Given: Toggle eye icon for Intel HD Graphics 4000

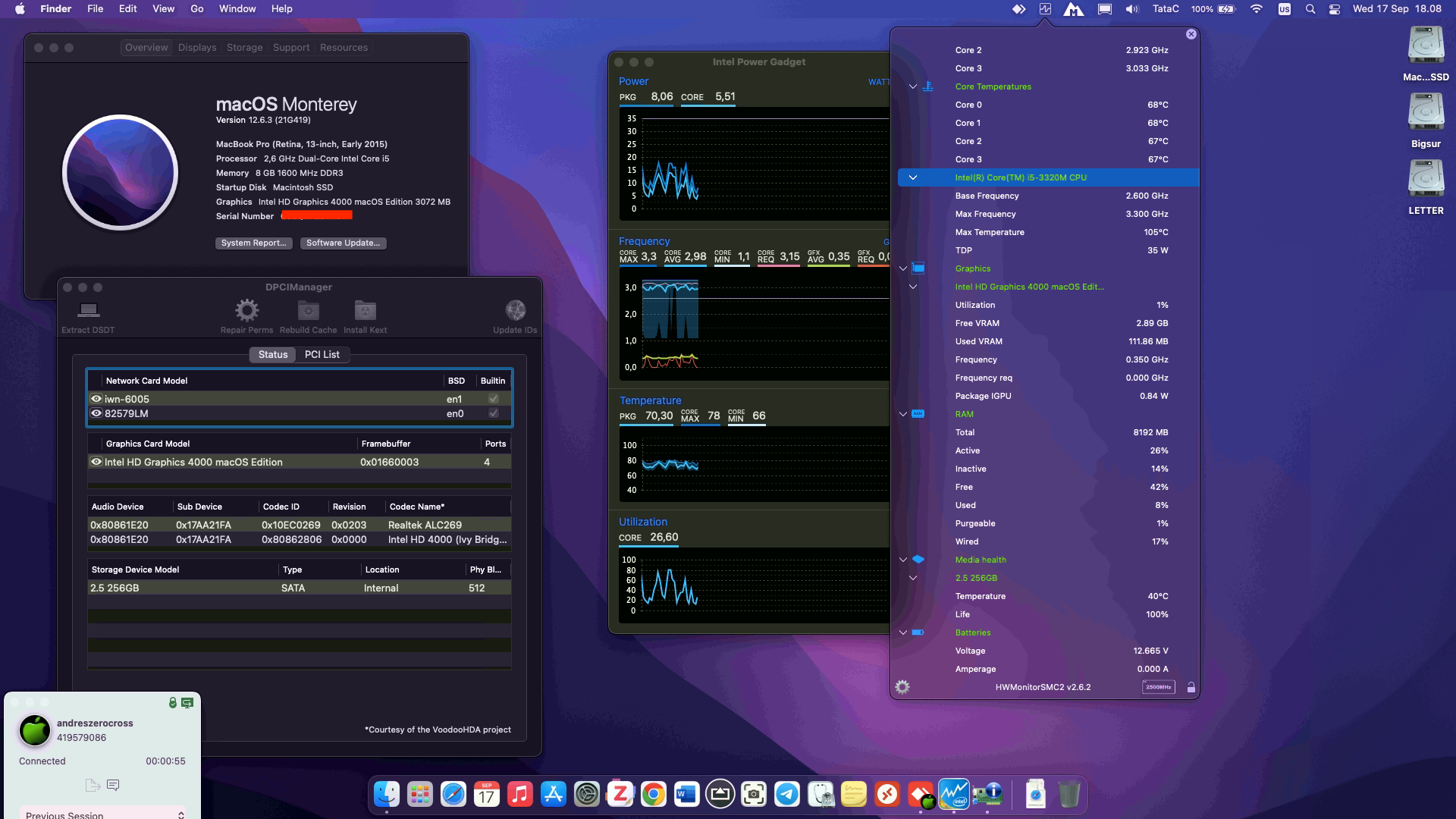Looking at the screenshot, I should click(x=96, y=462).
